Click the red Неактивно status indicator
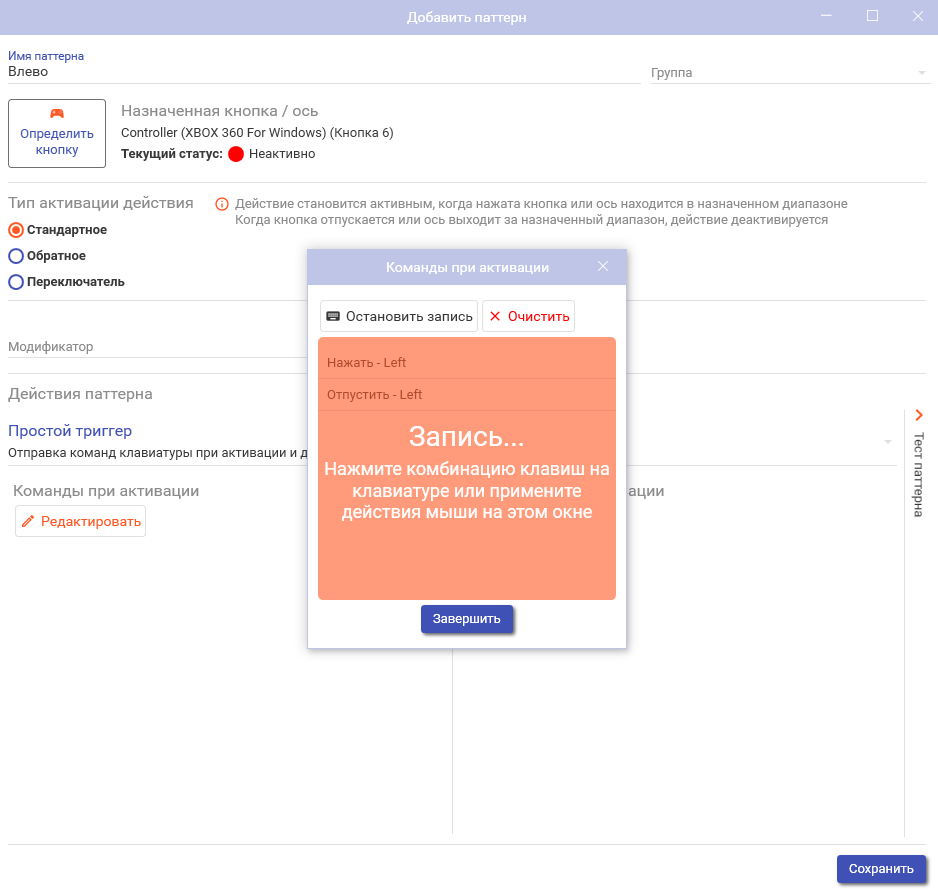 click(x=236, y=154)
